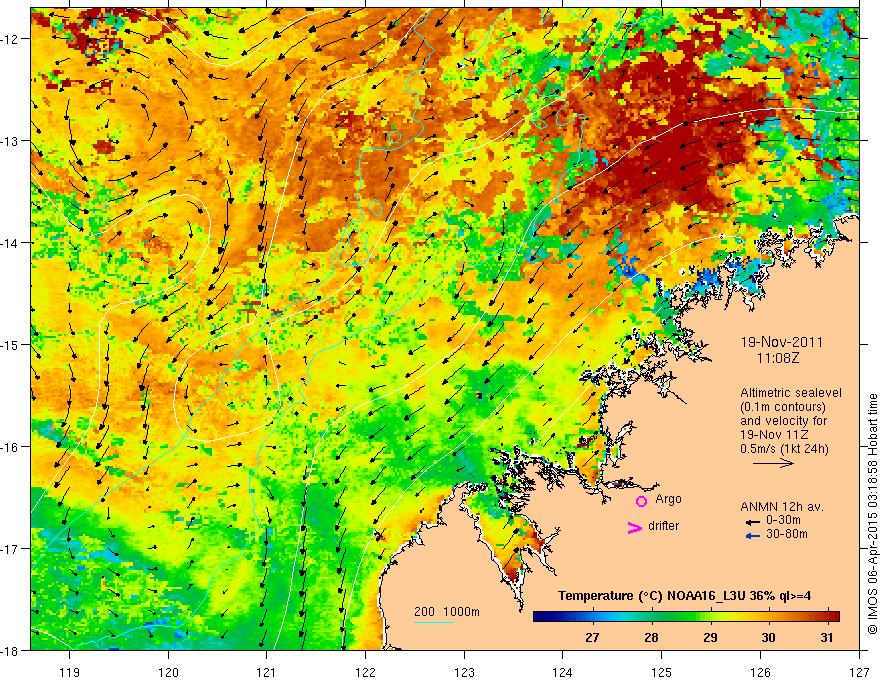Click the blue 30-80m ANMN arrow symbol
880x680 pixels.
point(753,536)
